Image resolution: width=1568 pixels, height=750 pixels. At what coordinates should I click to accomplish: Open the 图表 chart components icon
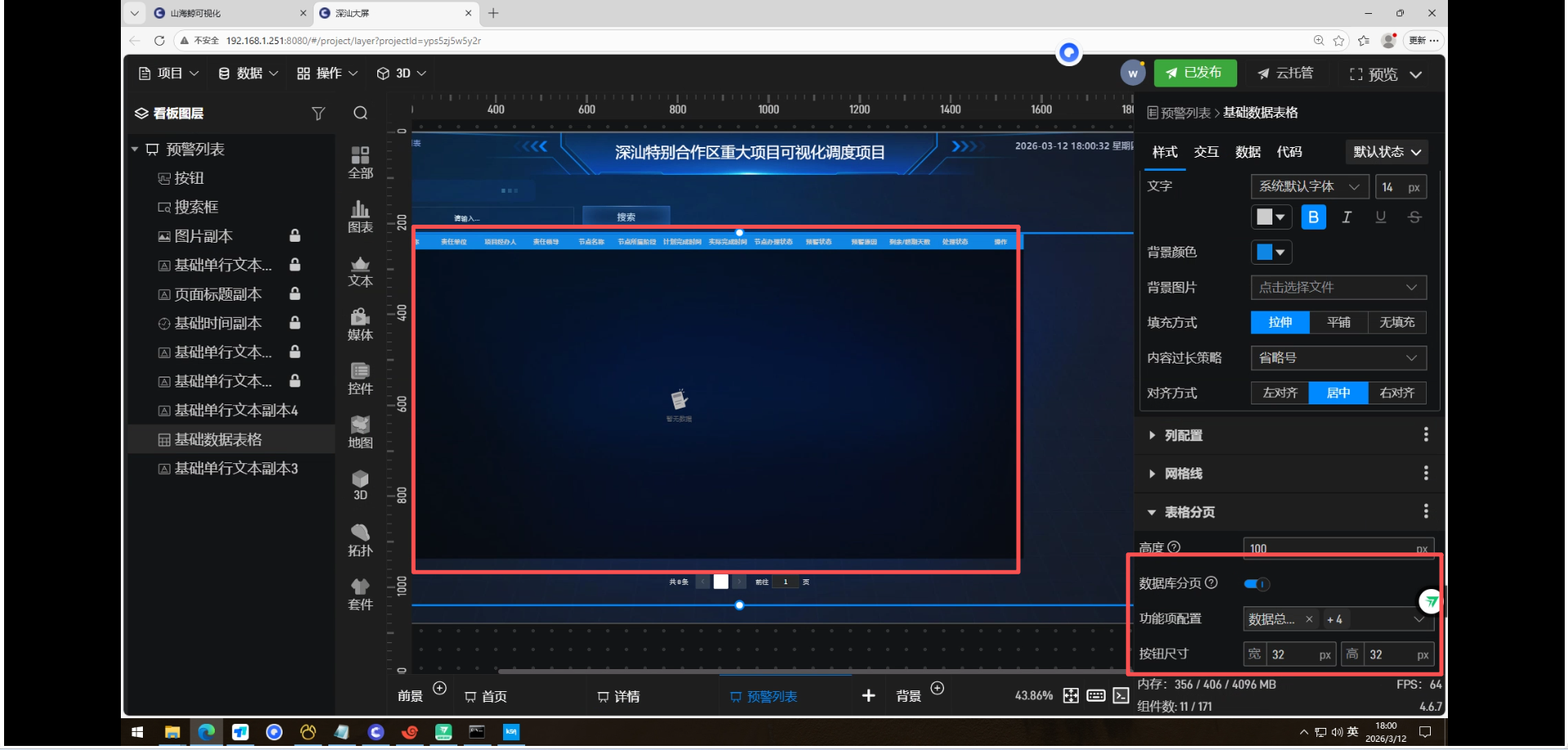pyautogui.click(x=360, y=217)
